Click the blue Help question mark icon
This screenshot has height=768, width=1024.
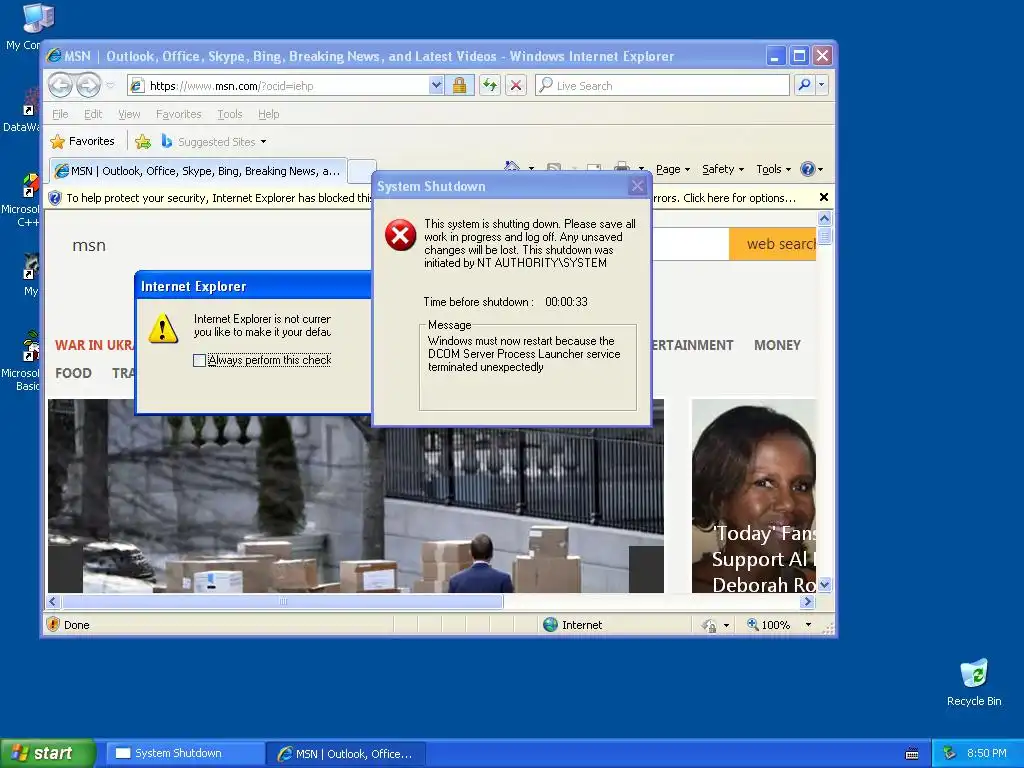click(808, 169)
